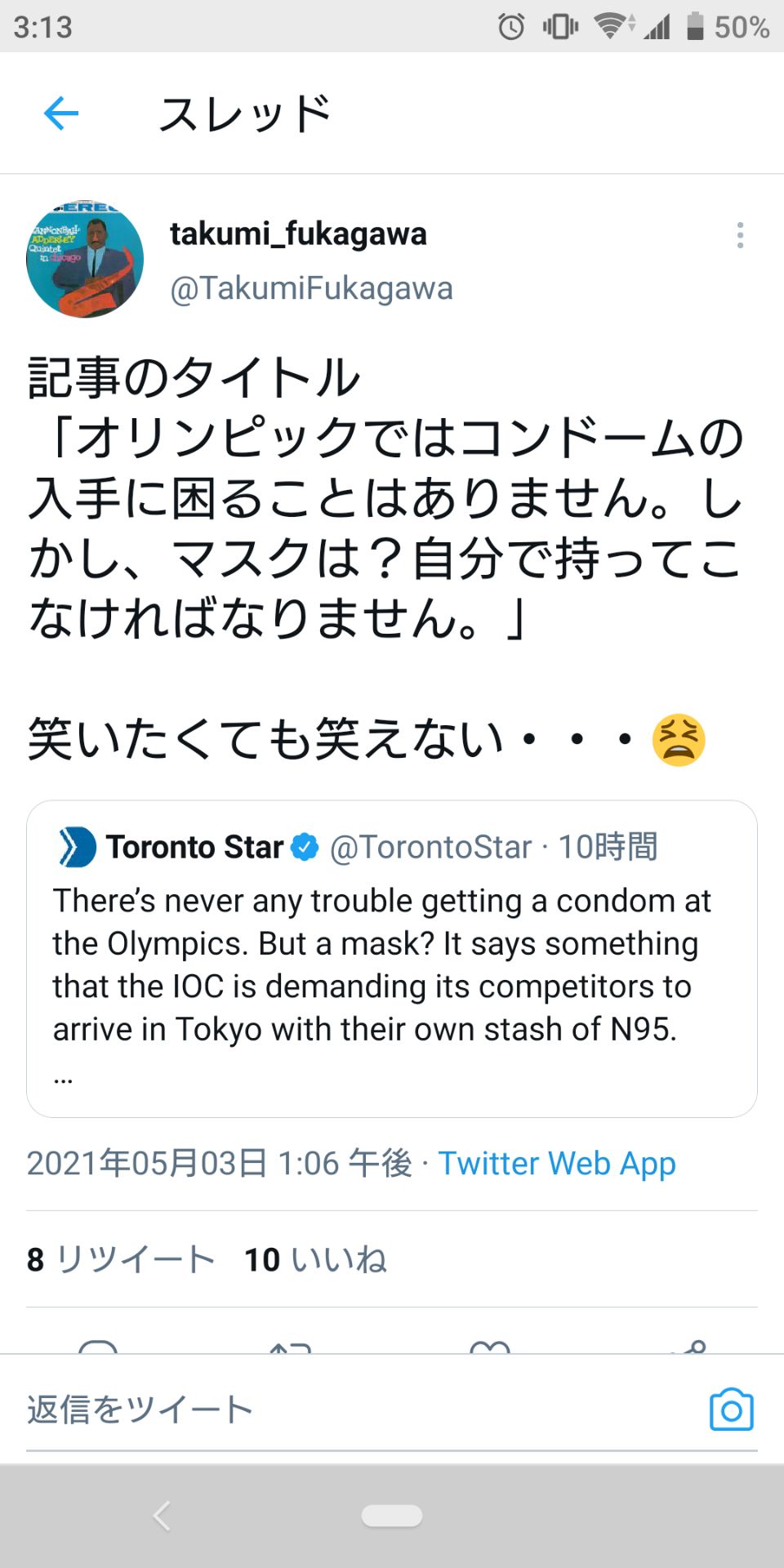The height and width of the screenshot is (1568, 784).
Task: Open the tweet options three-dot menu
Action: [739, 236]
